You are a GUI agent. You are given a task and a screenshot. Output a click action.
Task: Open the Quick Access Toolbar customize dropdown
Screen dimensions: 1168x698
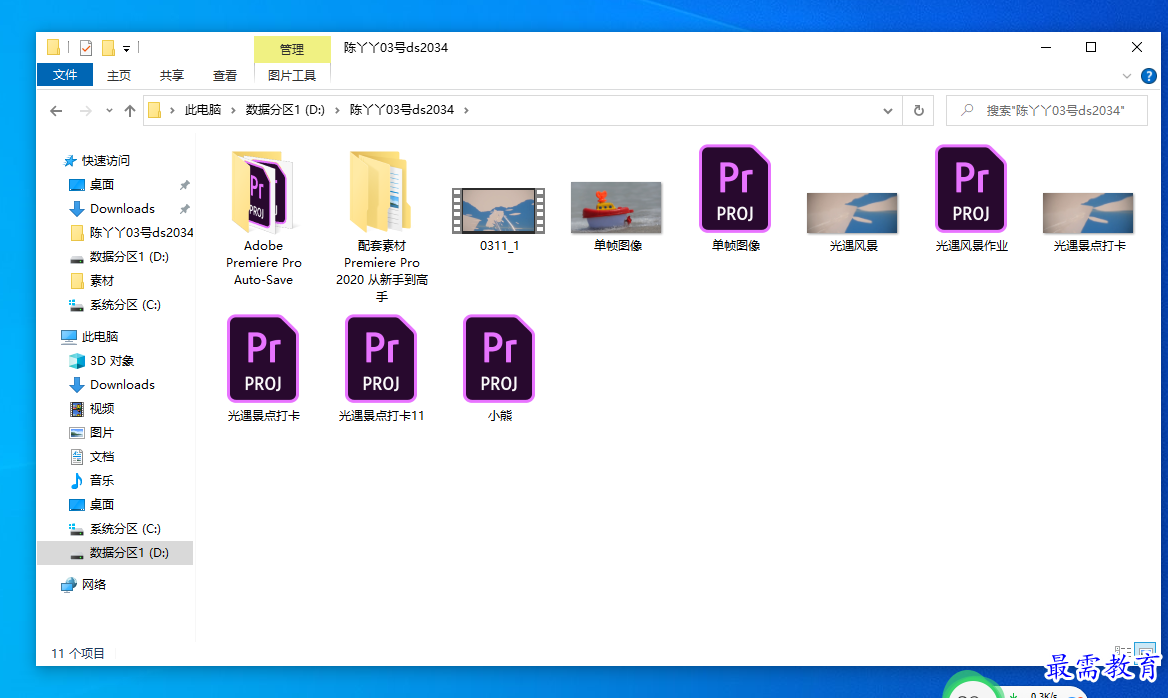click(x=127, y=48)
